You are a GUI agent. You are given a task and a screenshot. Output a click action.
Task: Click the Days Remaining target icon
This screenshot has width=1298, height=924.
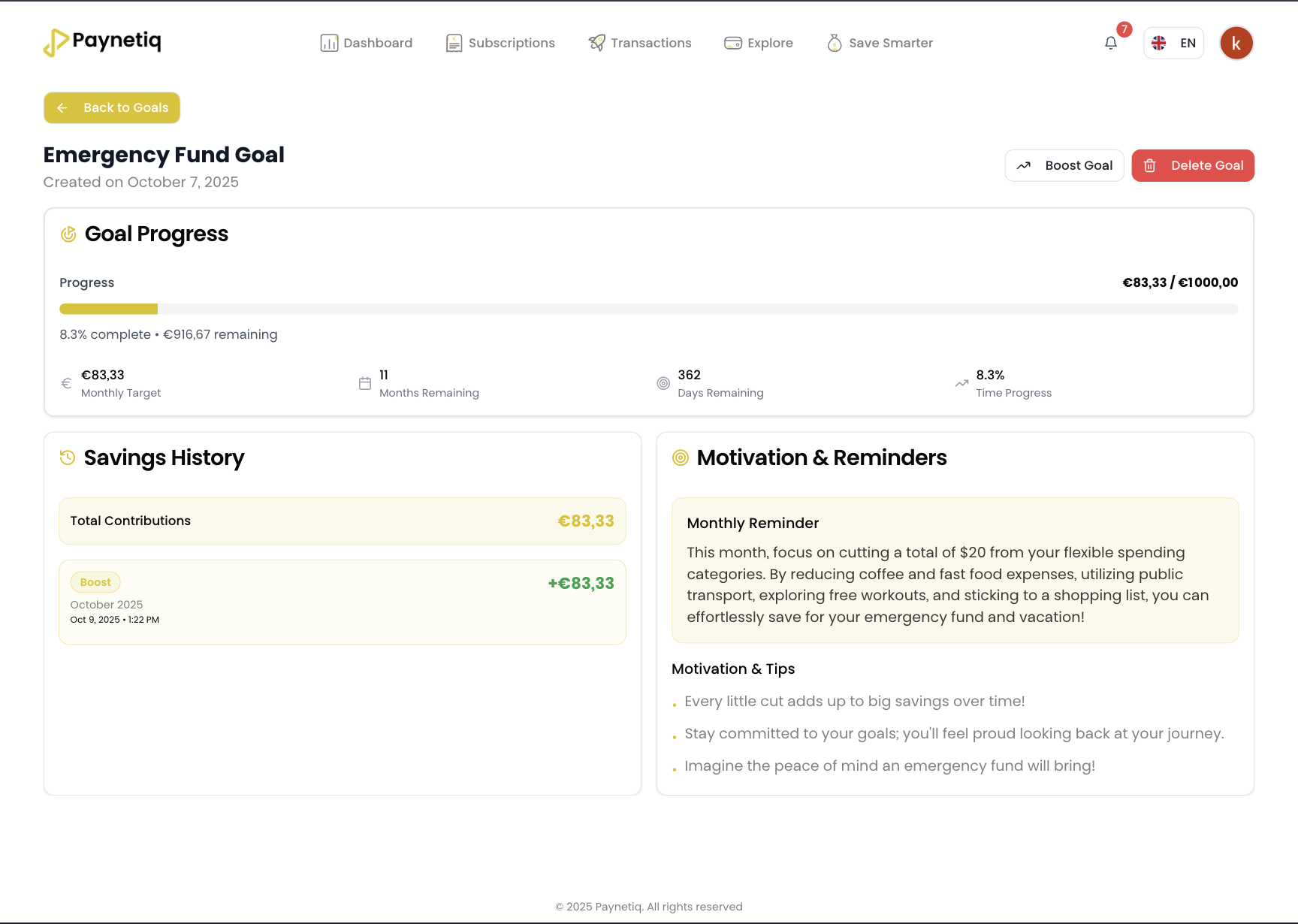pyautogui.click(x=663, y=383)
